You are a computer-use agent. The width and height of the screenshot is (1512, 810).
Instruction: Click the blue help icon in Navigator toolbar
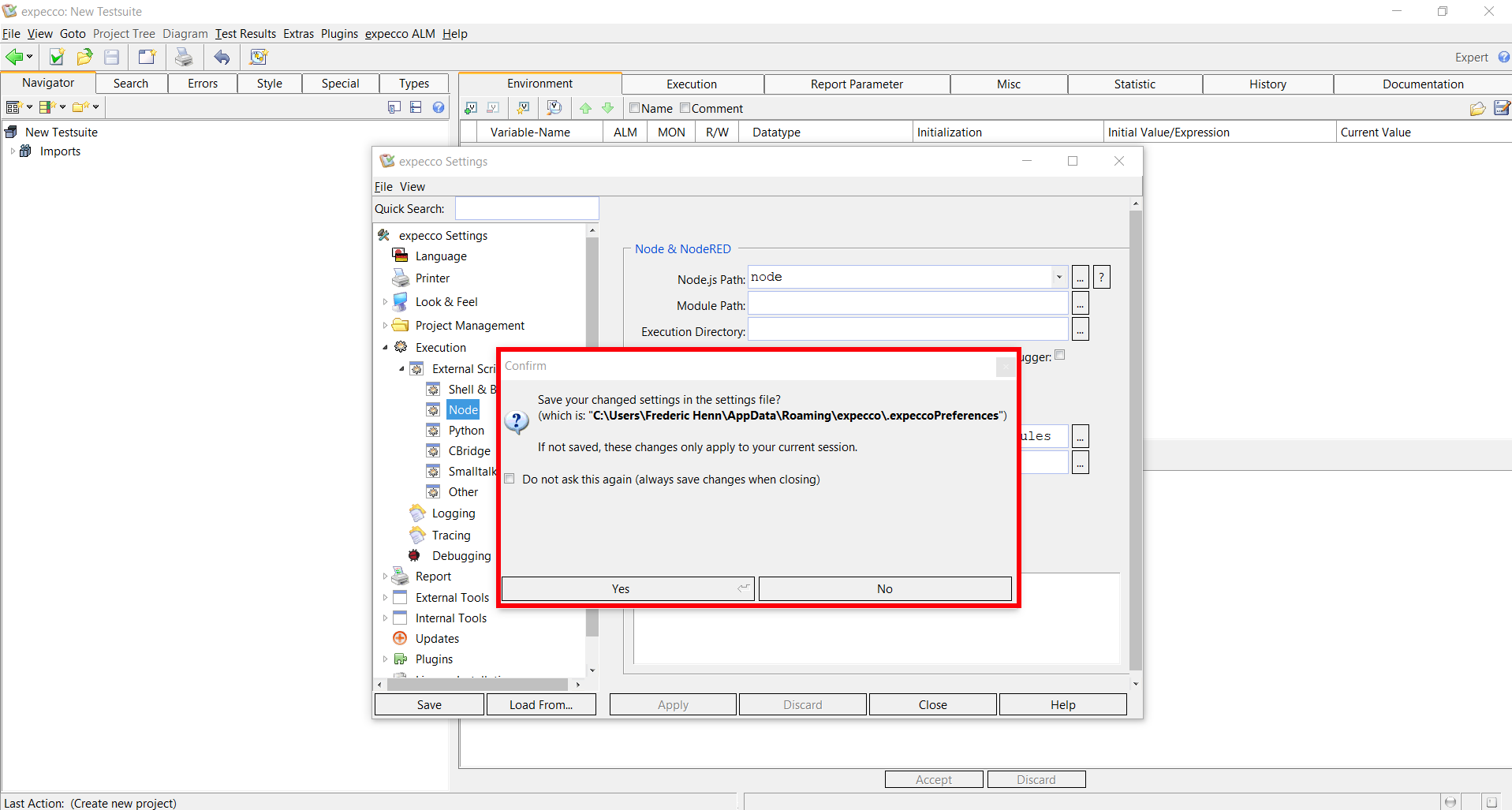coord(439,107)
